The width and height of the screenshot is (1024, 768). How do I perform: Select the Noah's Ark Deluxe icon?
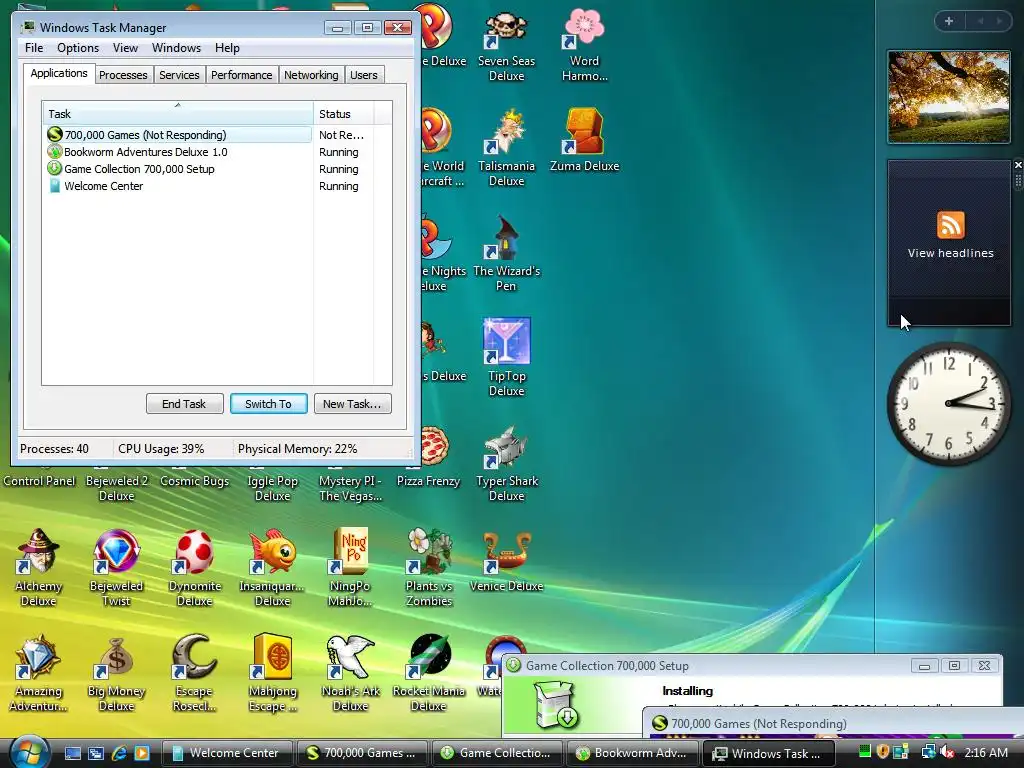350,674
